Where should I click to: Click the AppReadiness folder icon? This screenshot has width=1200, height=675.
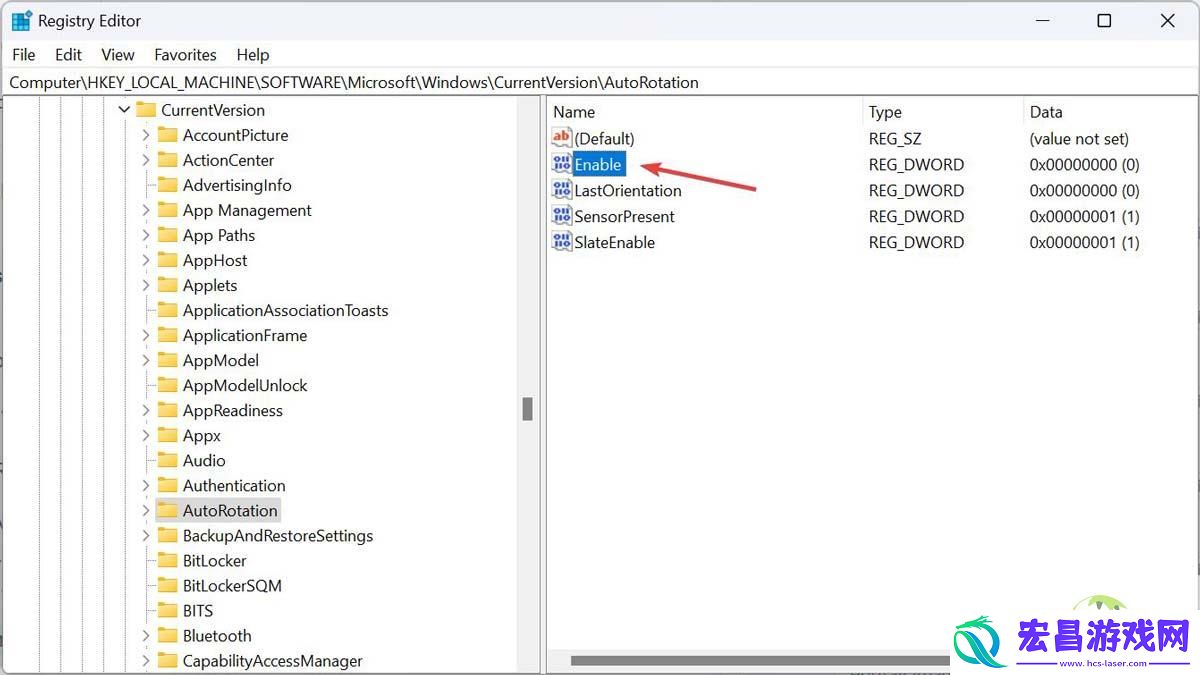167,410
